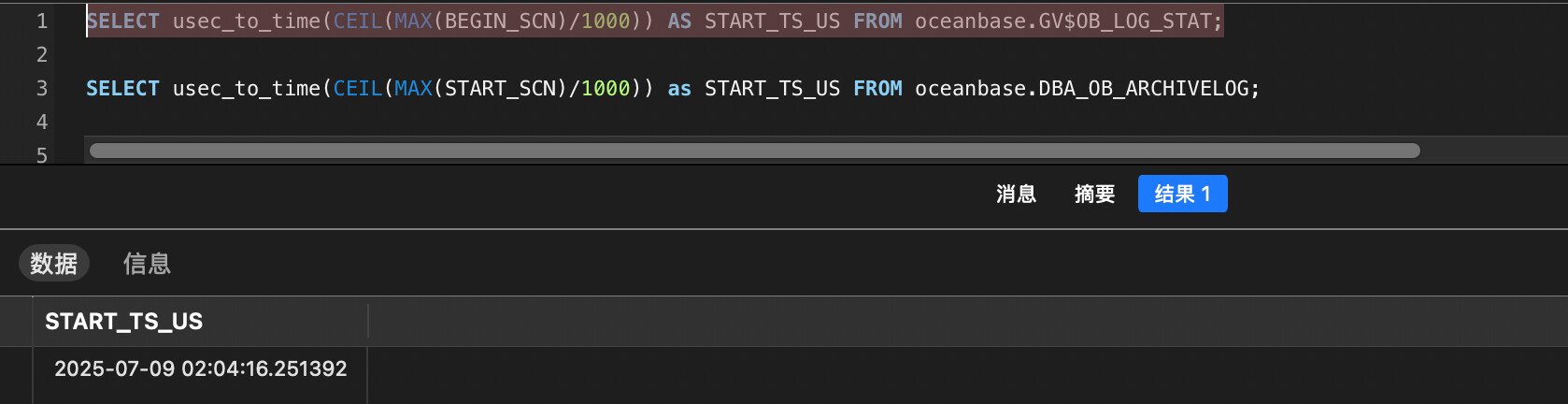Click line number 1 in gutter
Image resolution: width=1568 pixels, height=404 pixels.
(42, 22)
